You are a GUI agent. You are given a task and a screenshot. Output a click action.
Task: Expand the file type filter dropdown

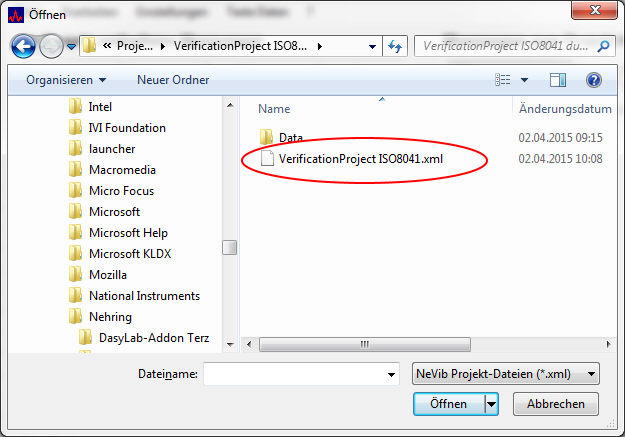593,374
